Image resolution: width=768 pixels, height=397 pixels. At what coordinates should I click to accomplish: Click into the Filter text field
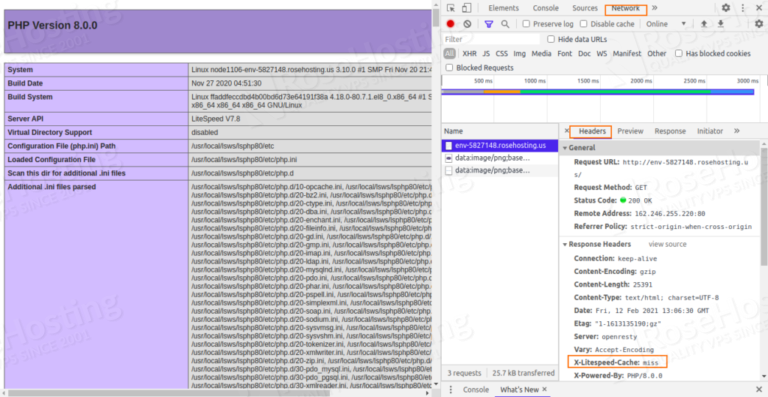491,39
